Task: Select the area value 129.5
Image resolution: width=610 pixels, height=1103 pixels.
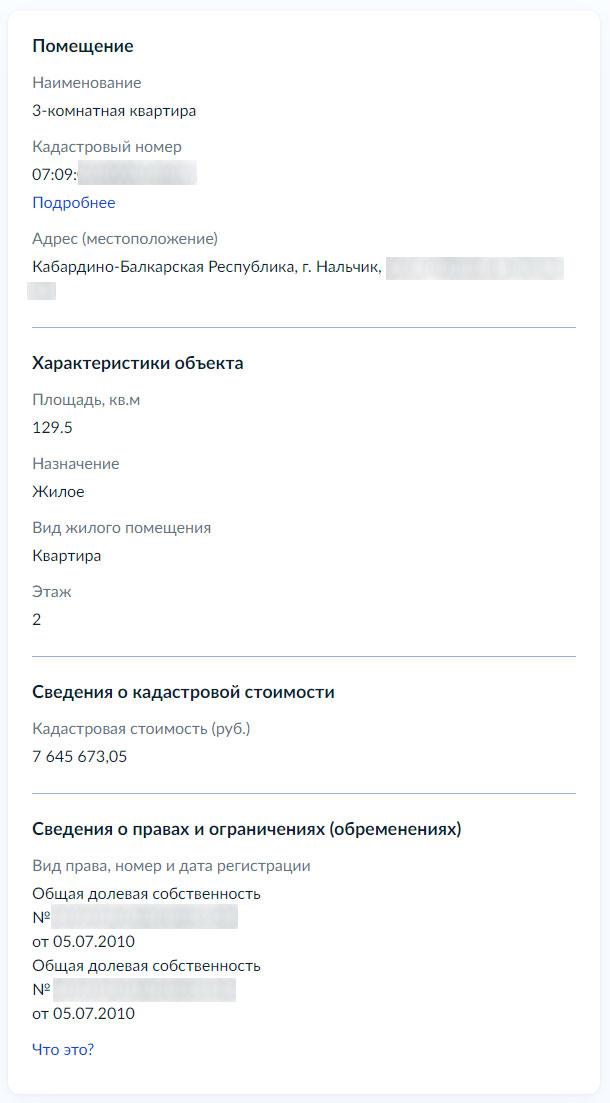Action: [x=53, y=428]
